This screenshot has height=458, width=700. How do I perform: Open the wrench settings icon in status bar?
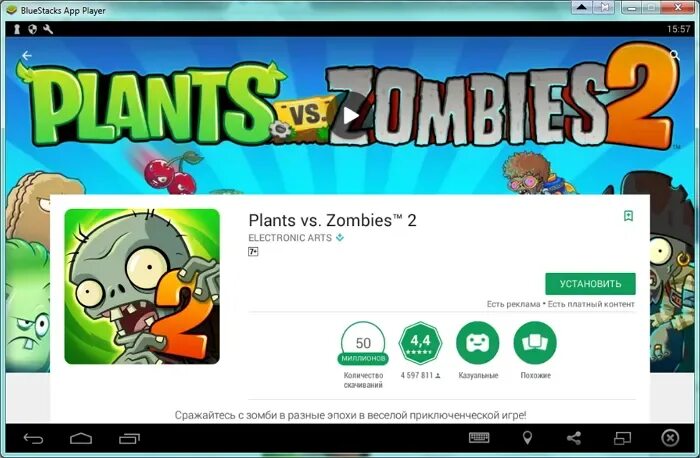48,29
